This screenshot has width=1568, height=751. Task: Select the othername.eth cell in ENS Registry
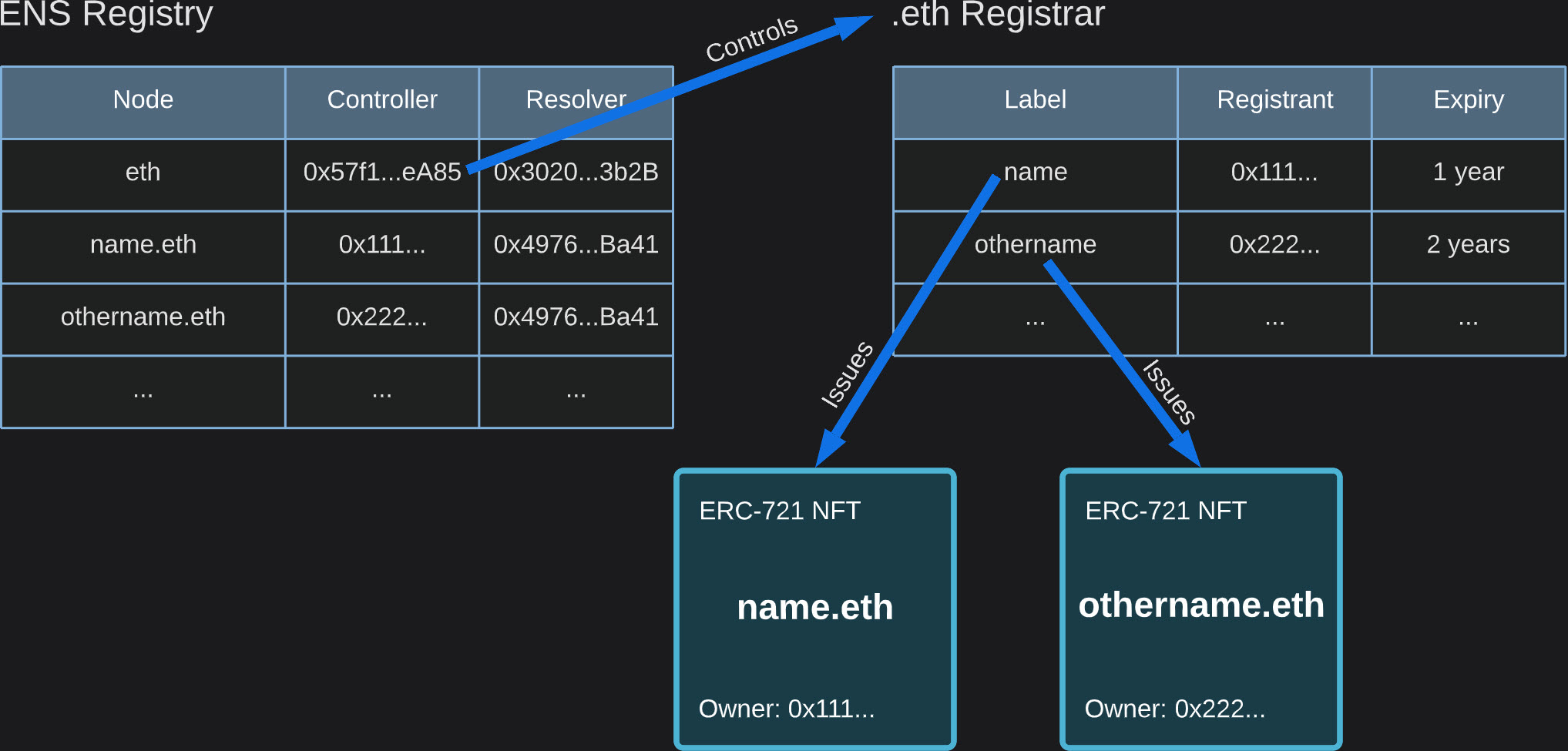point(143,317)
